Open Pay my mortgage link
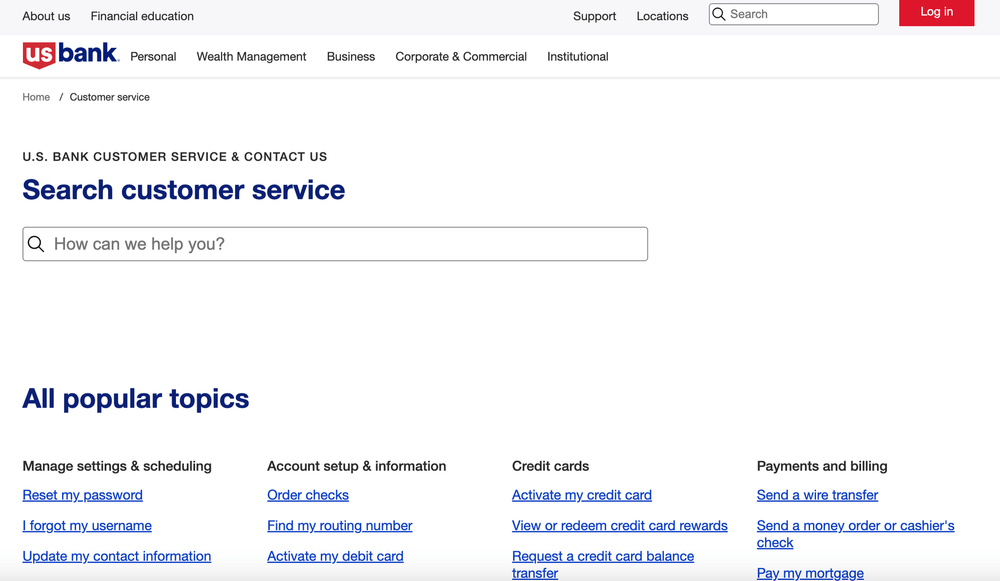Screen dimensions: 1000x581 pos(810,573)
